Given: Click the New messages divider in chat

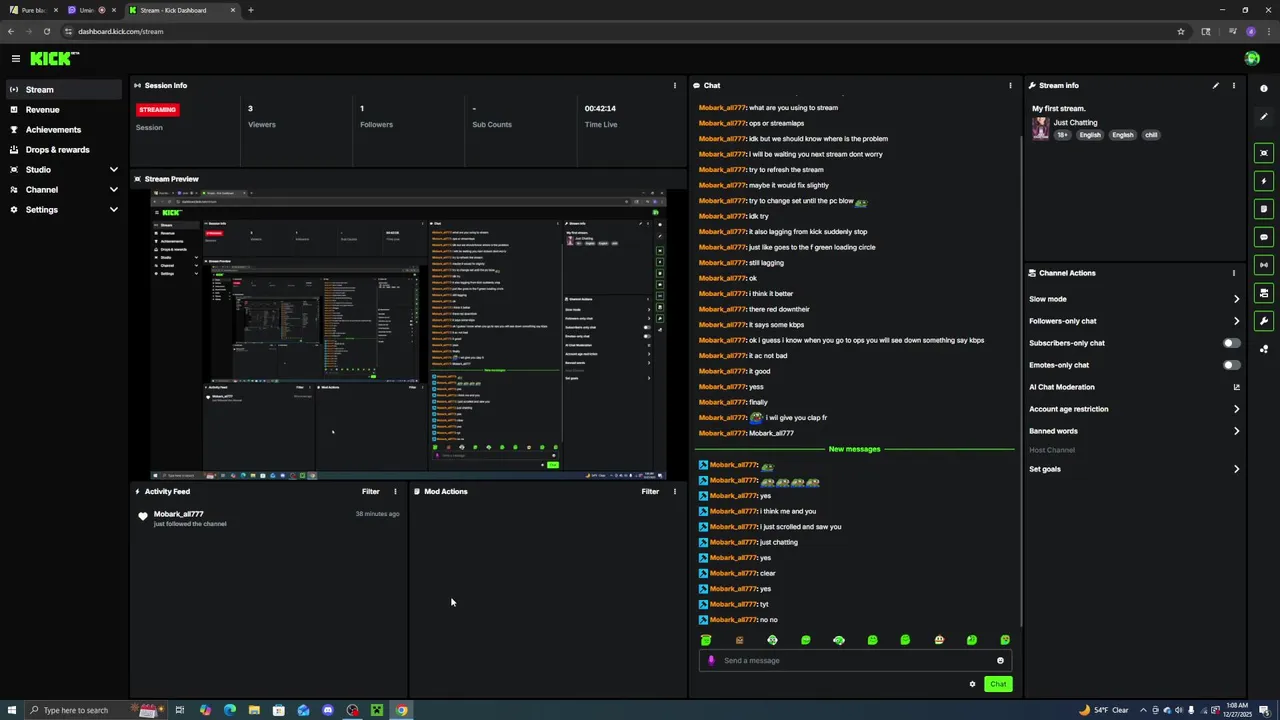Looking at the screenshot, I should click(x=855, y=449).
